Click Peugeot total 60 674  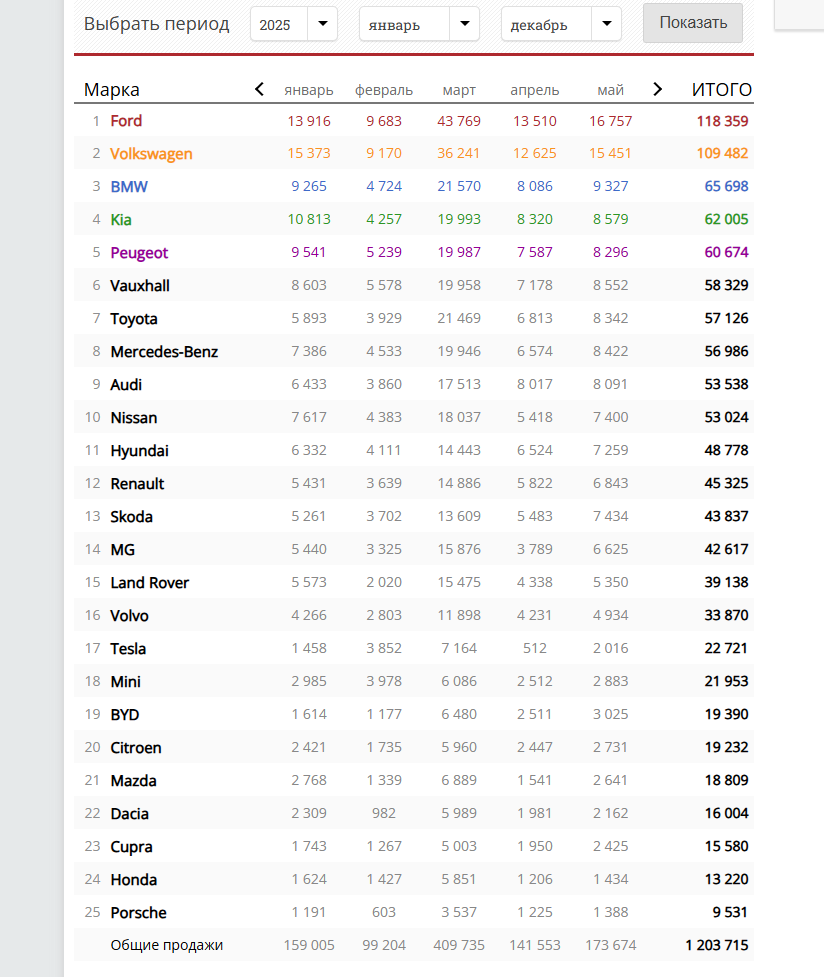pos(726,252)
